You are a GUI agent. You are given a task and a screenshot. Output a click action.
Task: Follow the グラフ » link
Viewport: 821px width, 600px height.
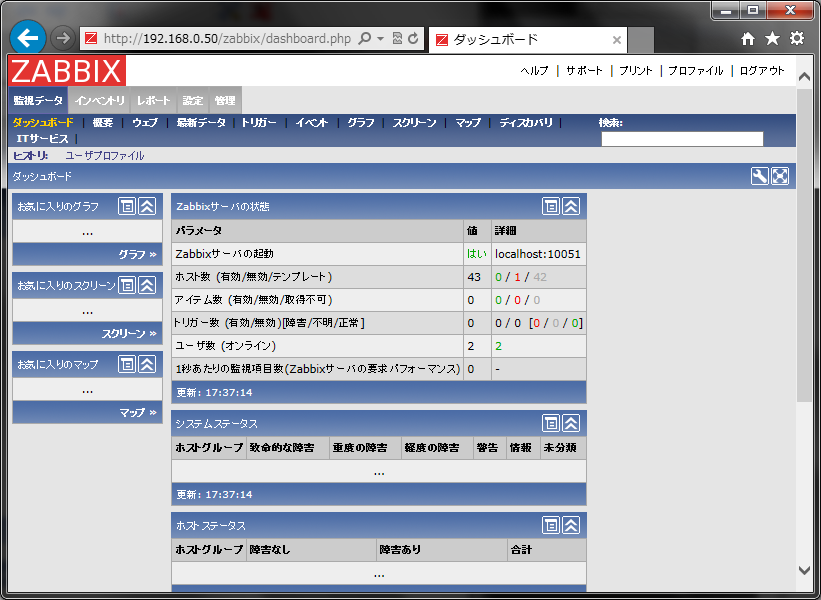point(137,254)
